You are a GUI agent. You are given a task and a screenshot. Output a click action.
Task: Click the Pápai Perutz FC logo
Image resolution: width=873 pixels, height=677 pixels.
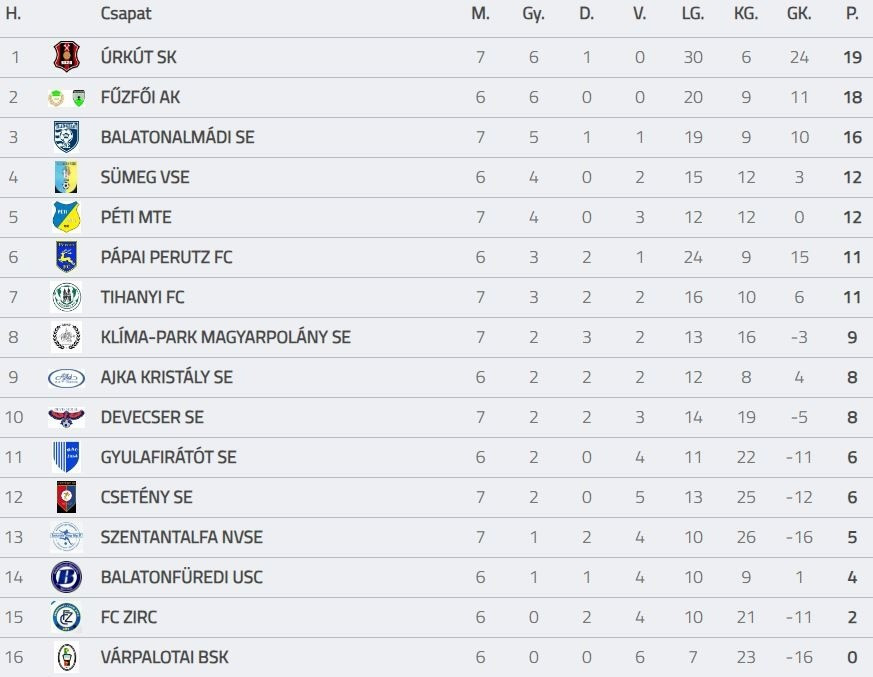pyautogui.click(x=66, y=257)
